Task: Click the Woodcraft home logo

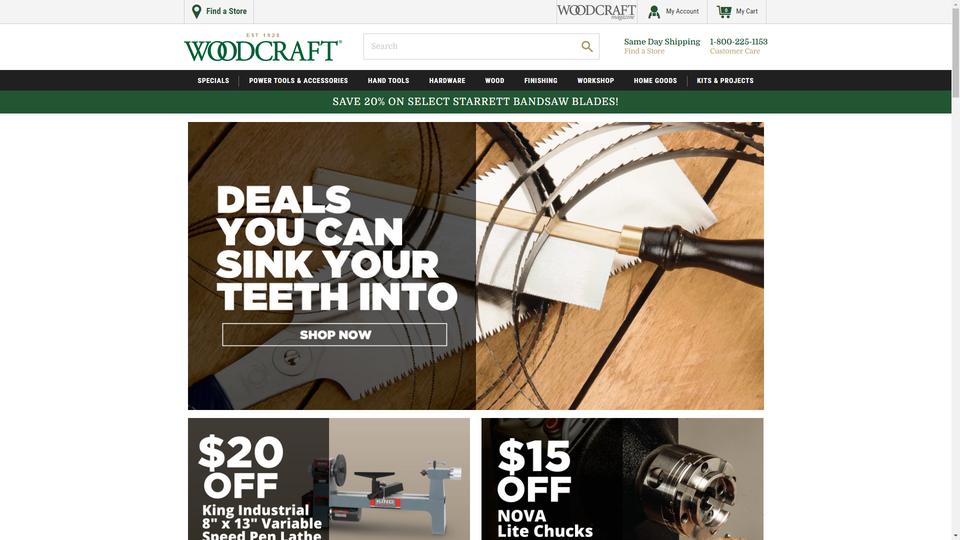Action: (x=263, y=48)
